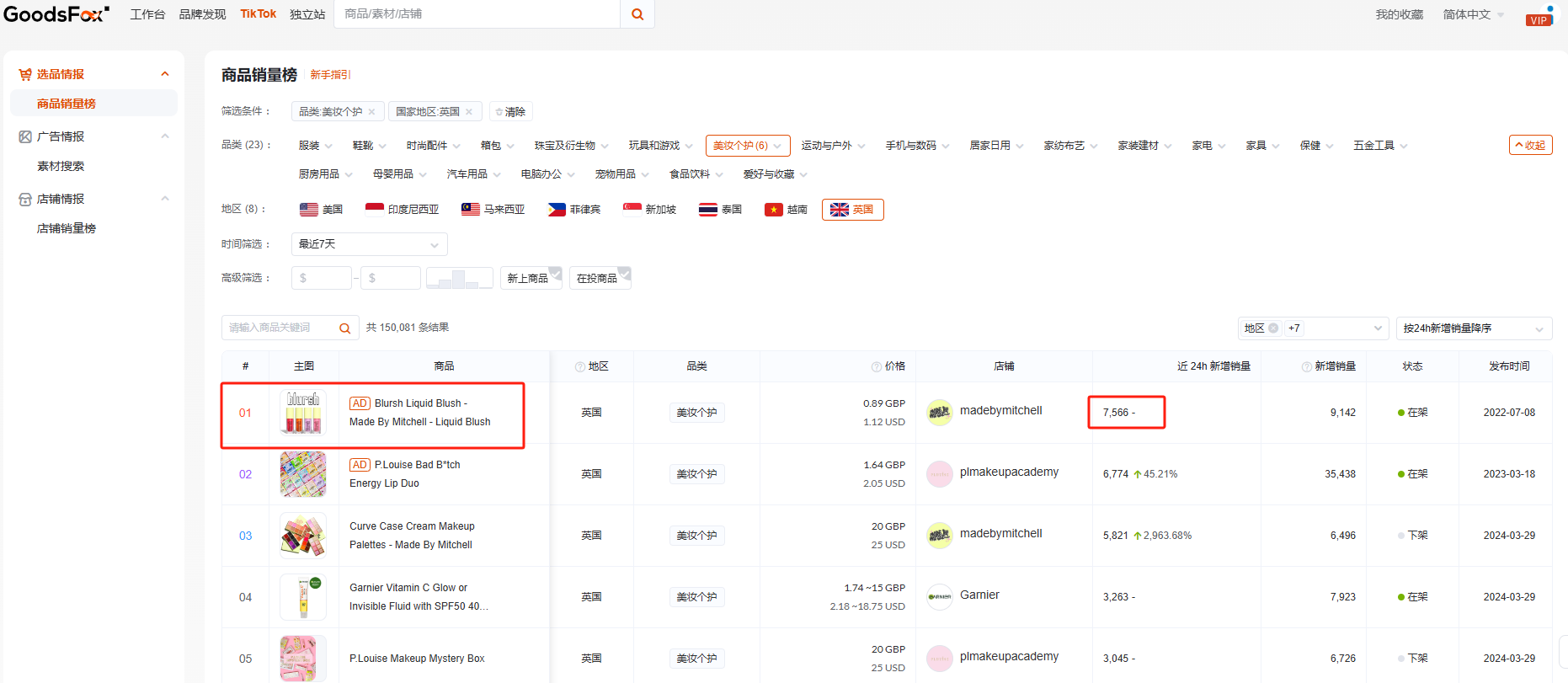
Task: Click the VIP badge avatar
Action: coord(1539,16)
